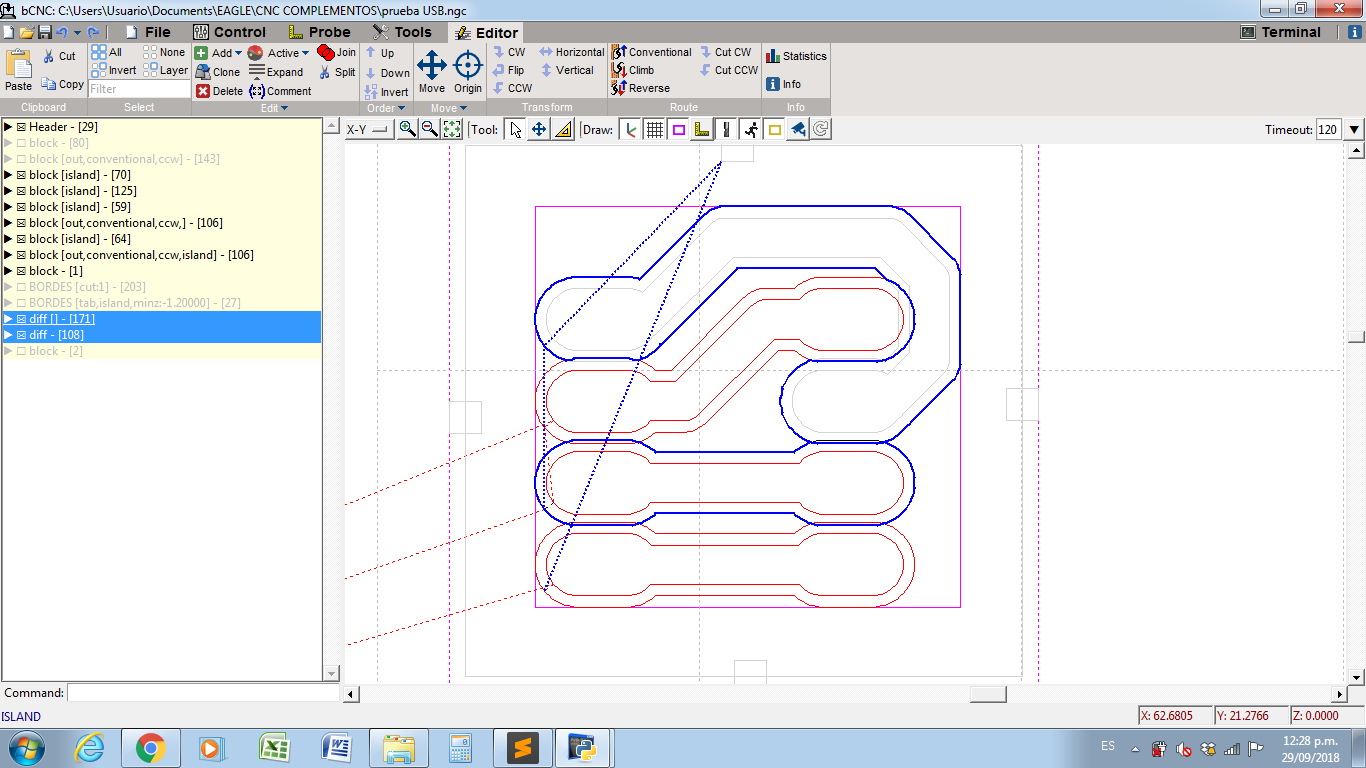Open the File tab
Viewport: 1366px width, 768px height.
pyautogui.click(x=148, y=32)
